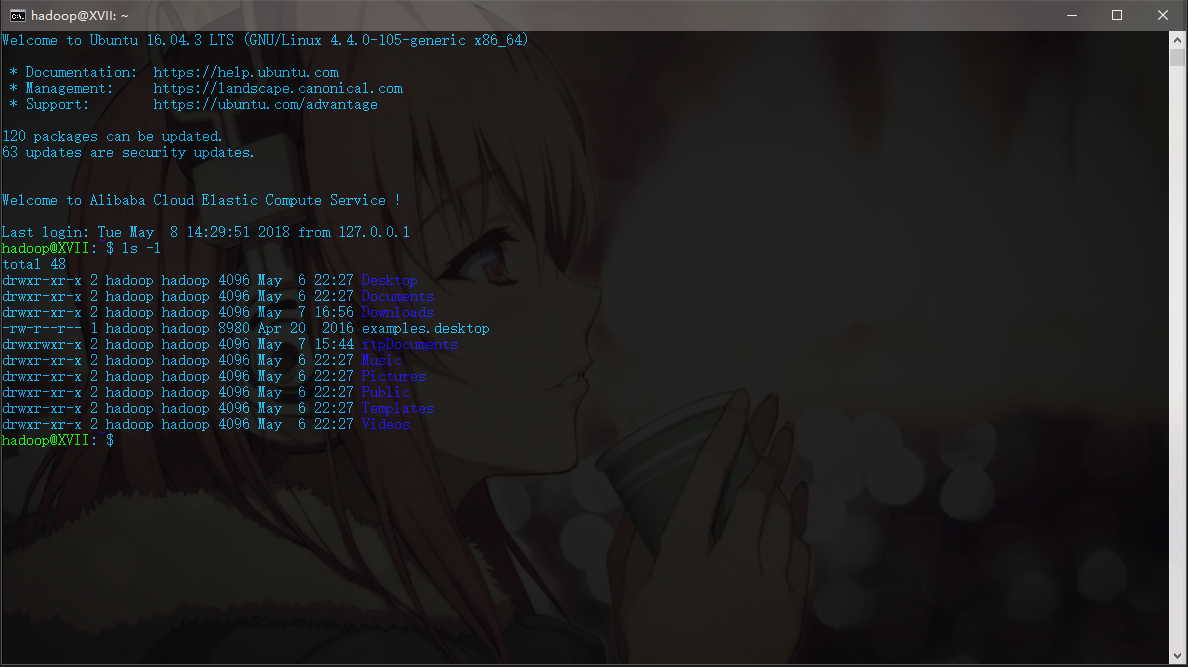Image resolution: width=1188 pixels, height=667 pixels.
Task: Click the Pictures directory name
Action: [x=394, y=376]
